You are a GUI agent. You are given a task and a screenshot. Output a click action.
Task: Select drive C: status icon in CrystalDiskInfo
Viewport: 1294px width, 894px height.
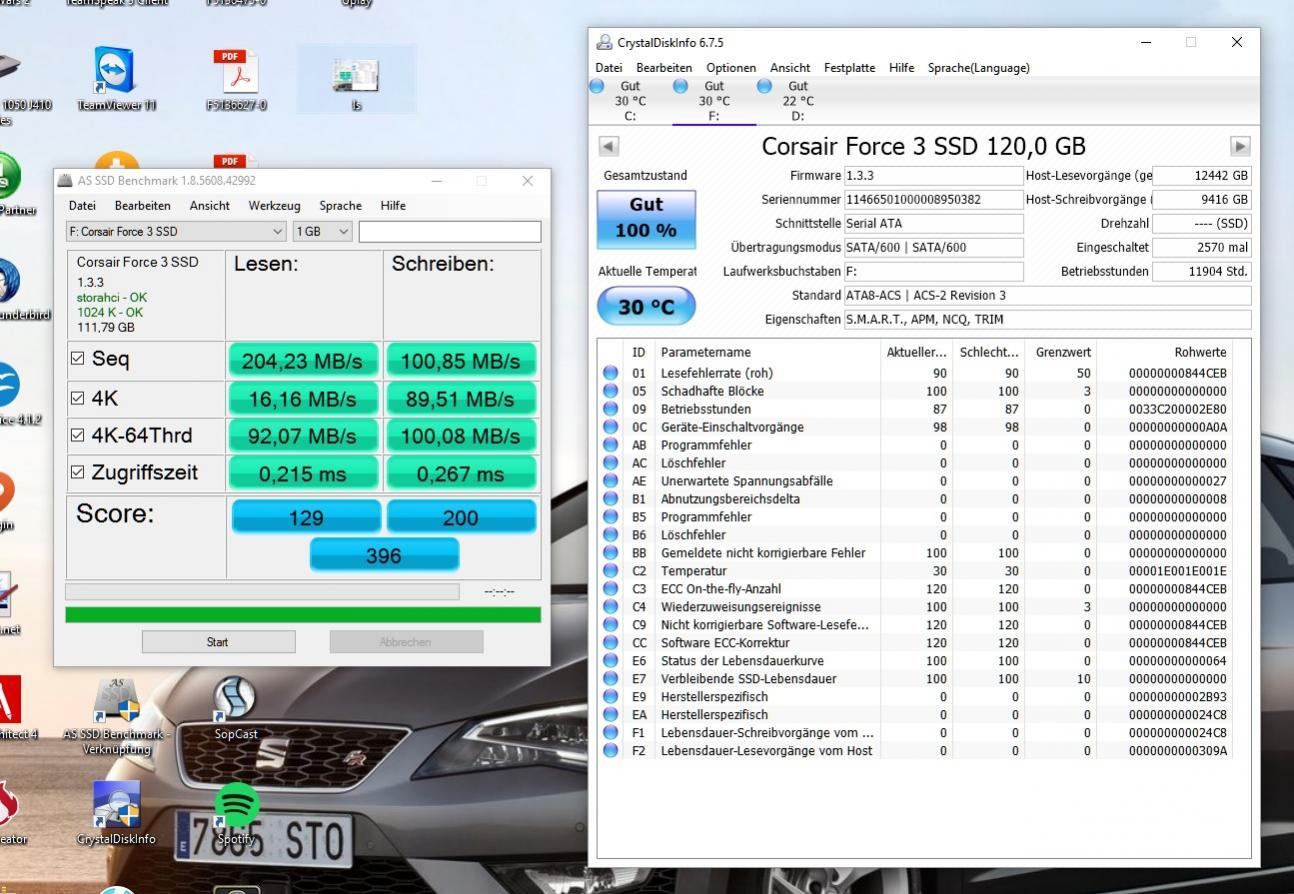[x=597, y=87]
